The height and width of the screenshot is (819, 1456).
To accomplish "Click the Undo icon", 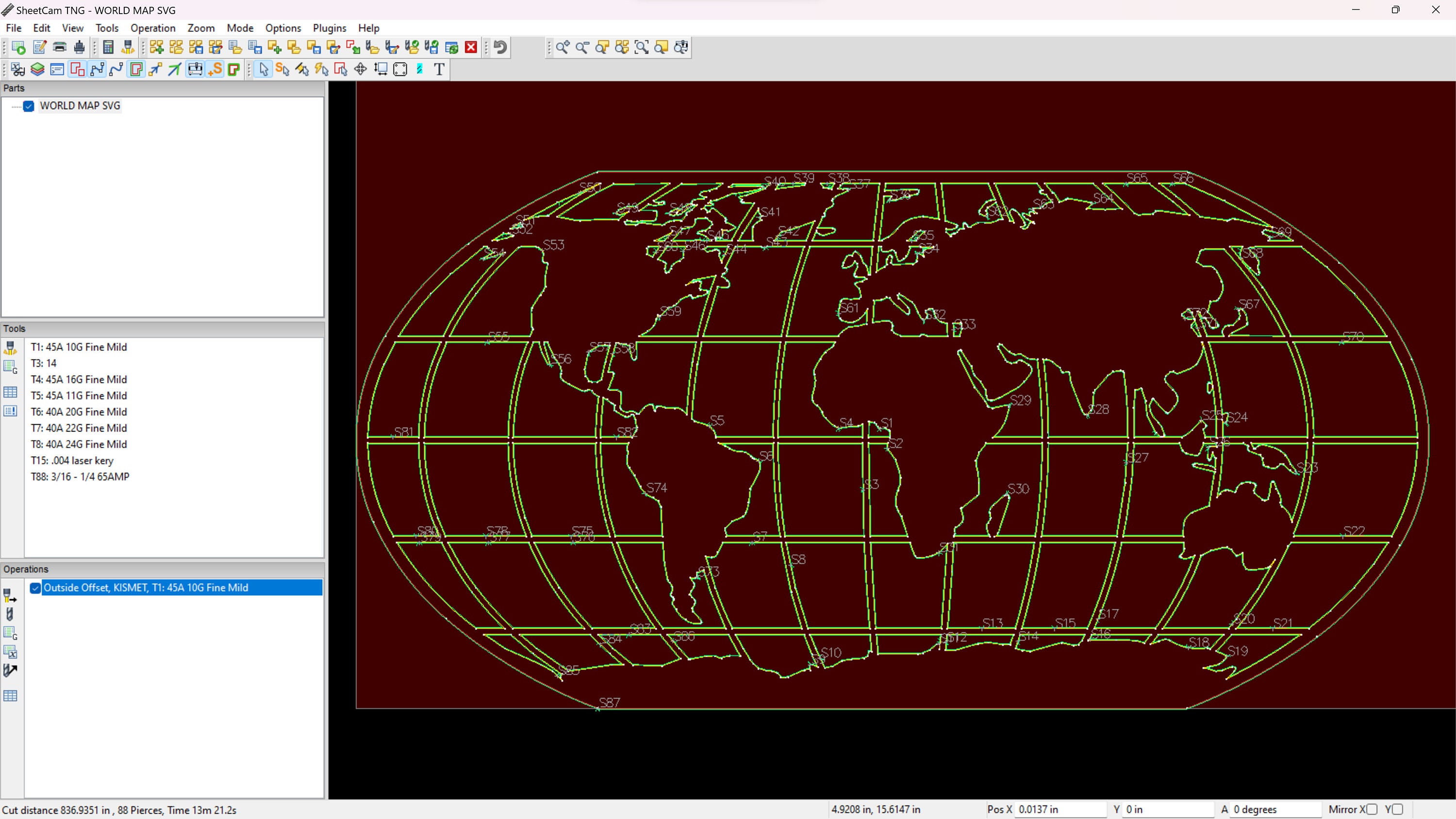I will pyautogui.click(x=498, y=48).
